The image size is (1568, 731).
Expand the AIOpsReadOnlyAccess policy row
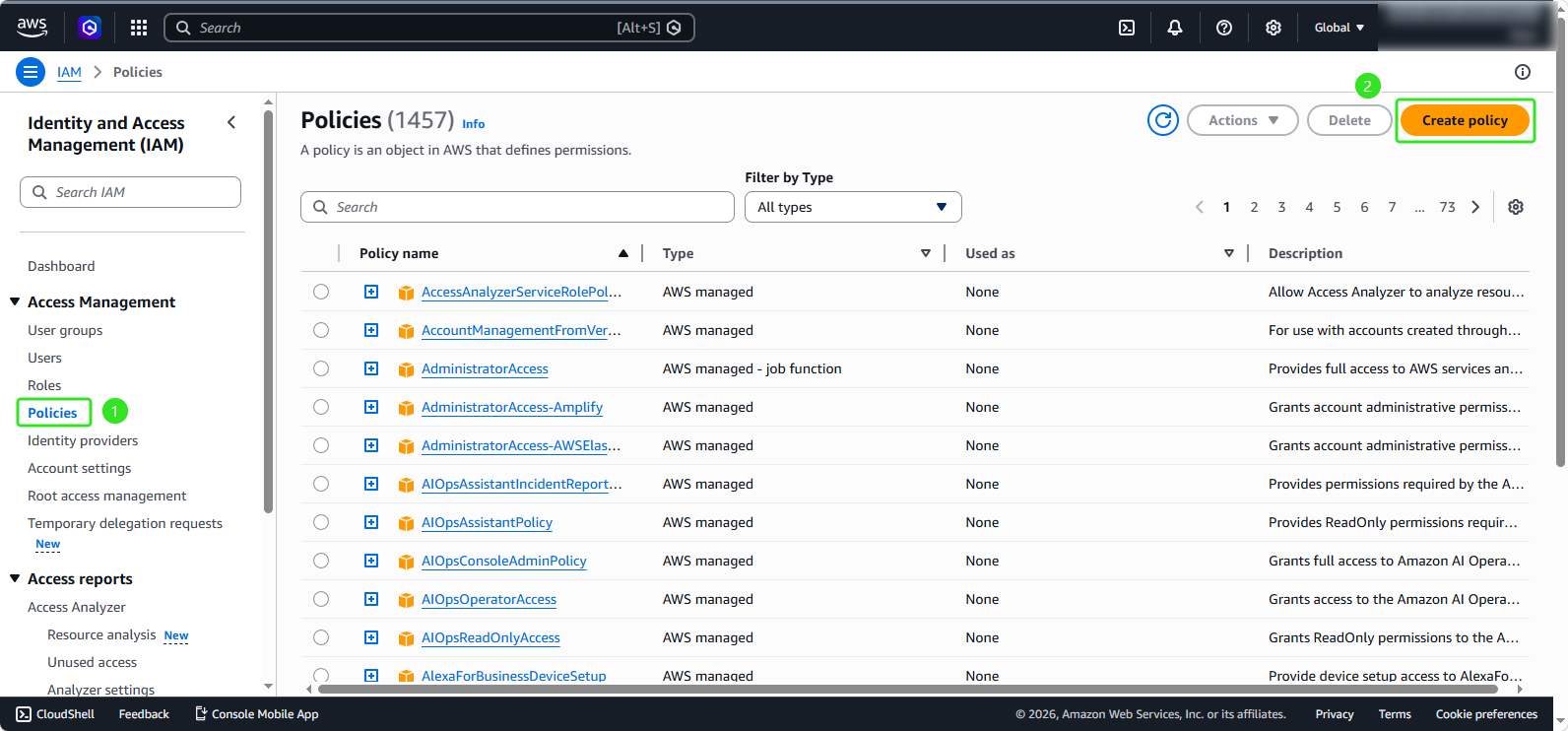[371, 637]
